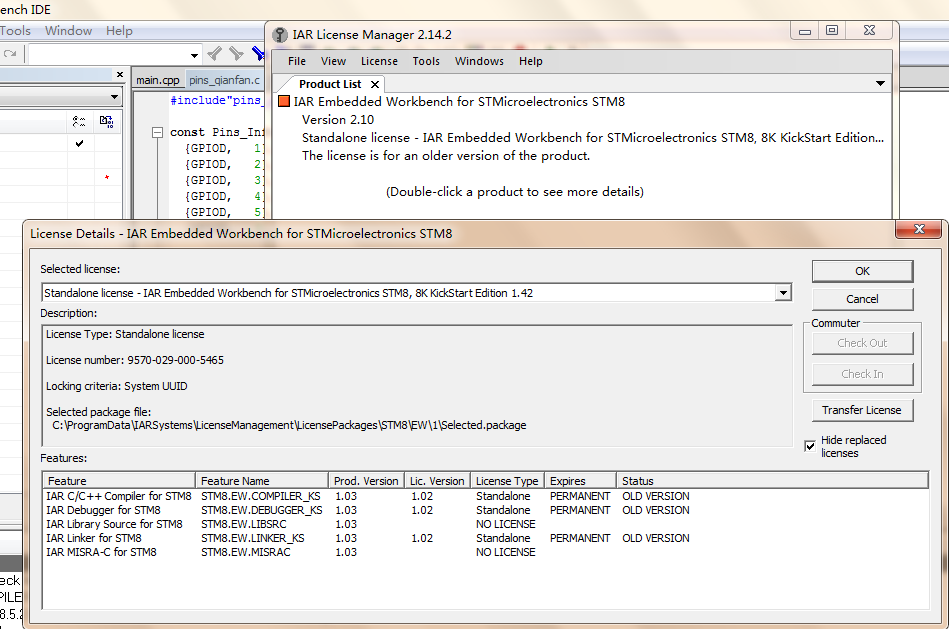Image resolution: width=949 pixels, height=629 pixels.
Task: Click the redo arrow icon in IDE toolbar
Action: [x=10, y=54]
